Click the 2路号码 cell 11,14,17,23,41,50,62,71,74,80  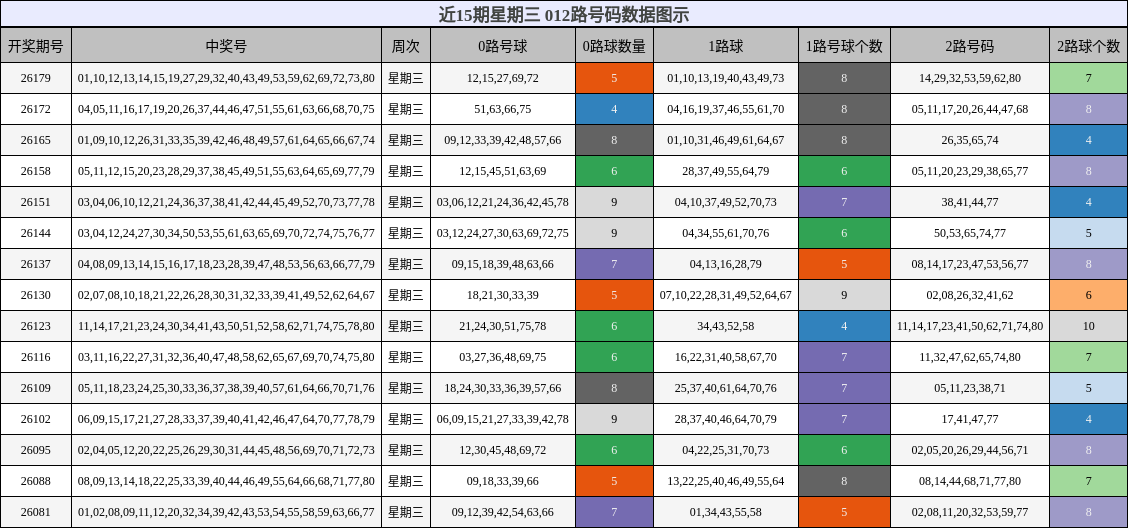coord(970,326)
